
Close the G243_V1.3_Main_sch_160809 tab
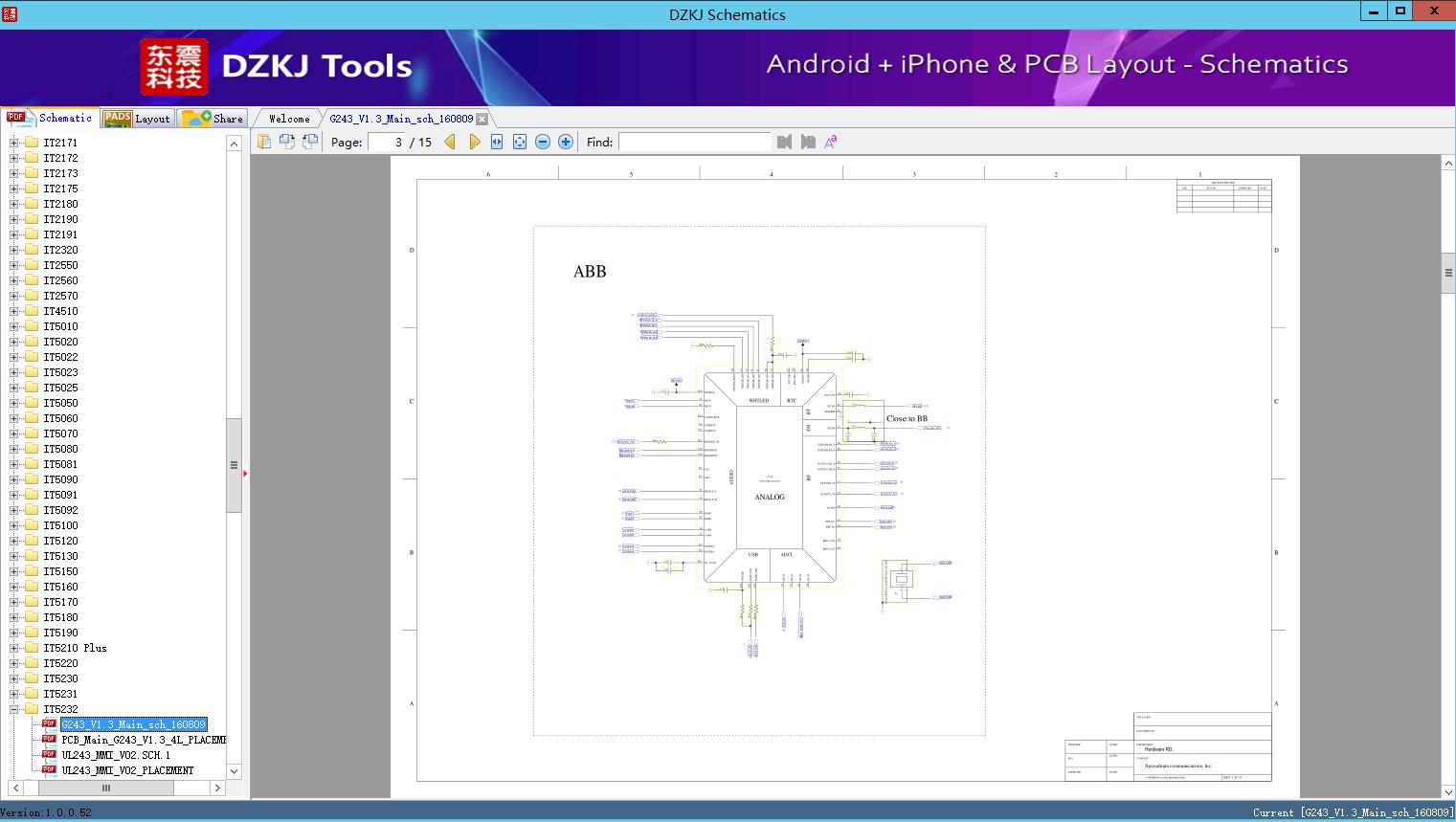pos(482,119)
